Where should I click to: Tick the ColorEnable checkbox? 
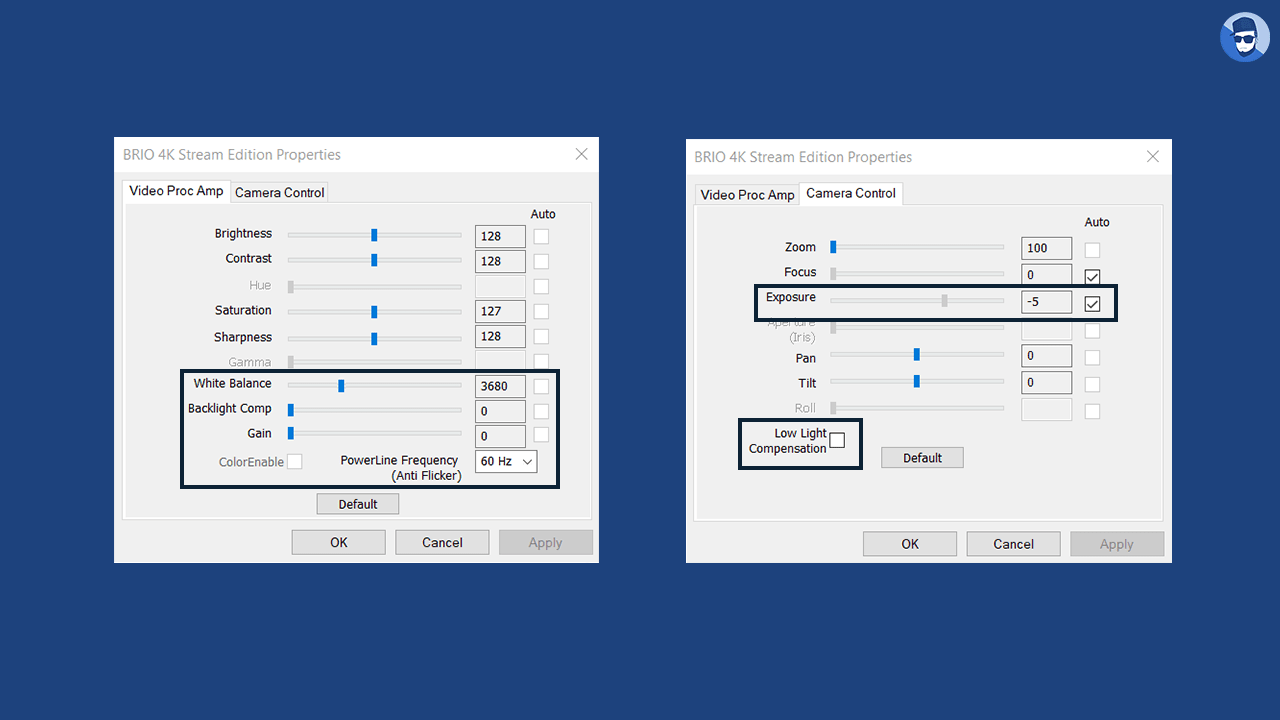click(x=295, y=461)
